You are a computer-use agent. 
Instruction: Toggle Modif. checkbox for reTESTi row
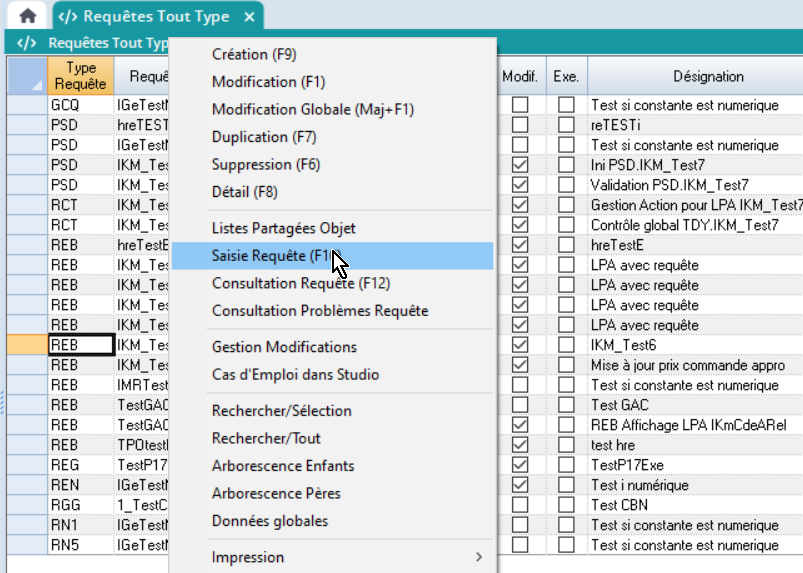(x=520, y=125)
